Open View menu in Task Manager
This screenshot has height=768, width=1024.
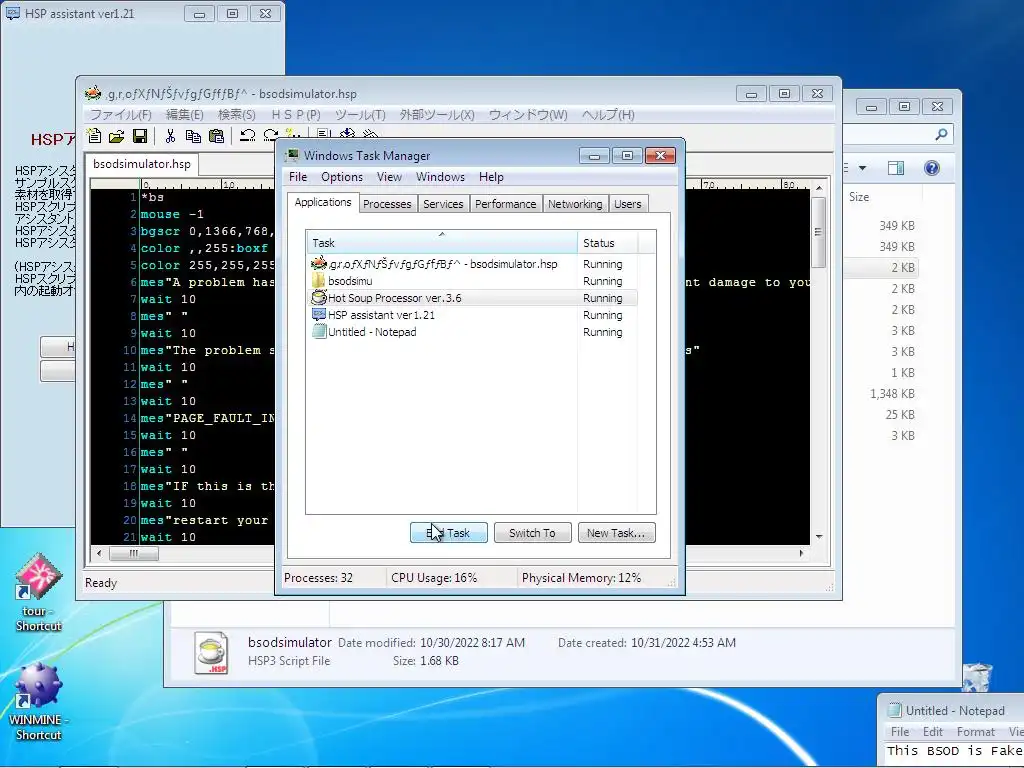(389, 177)
